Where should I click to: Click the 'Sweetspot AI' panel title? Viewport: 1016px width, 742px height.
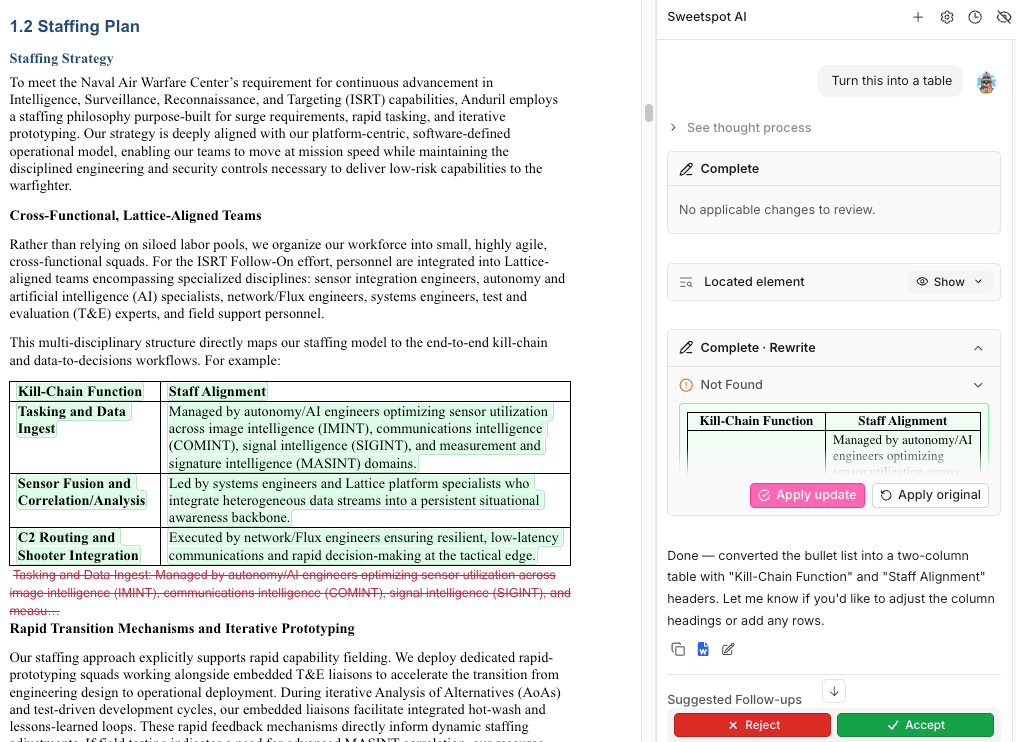click(707, 17)
